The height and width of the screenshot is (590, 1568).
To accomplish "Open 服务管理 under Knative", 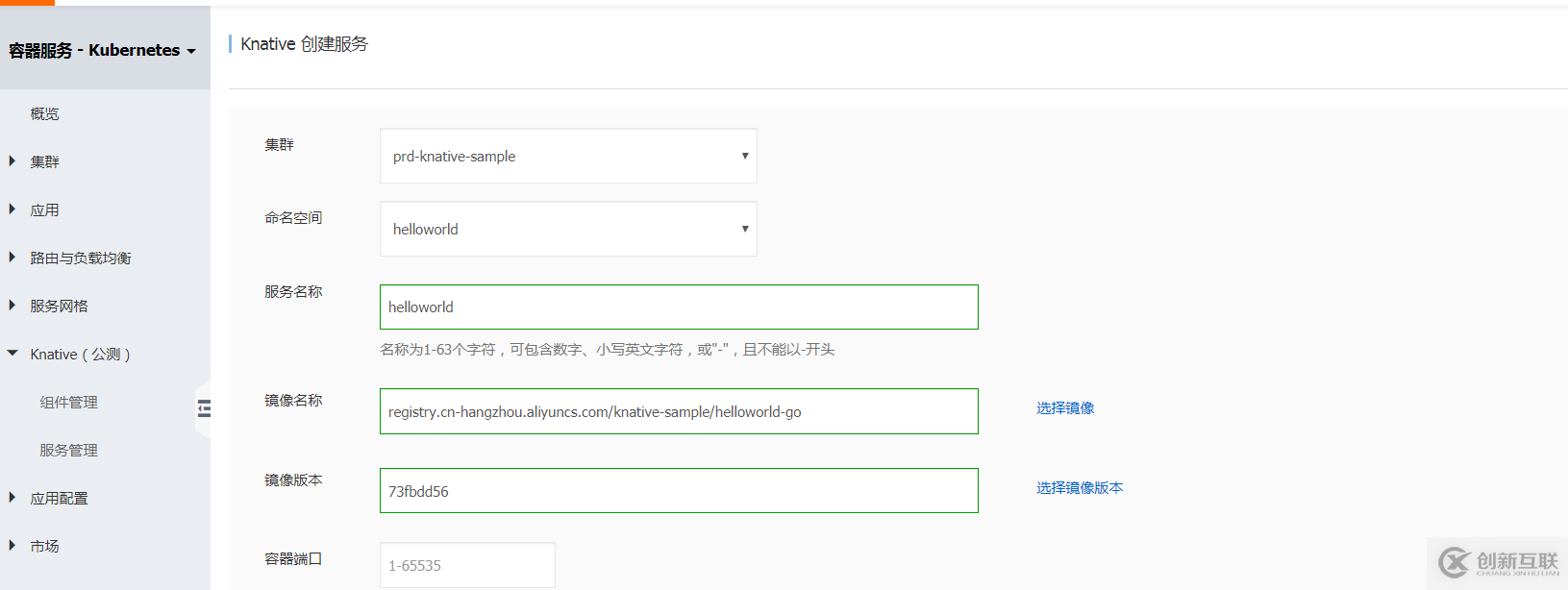I will pyautogui.click(x=68, y=450).
